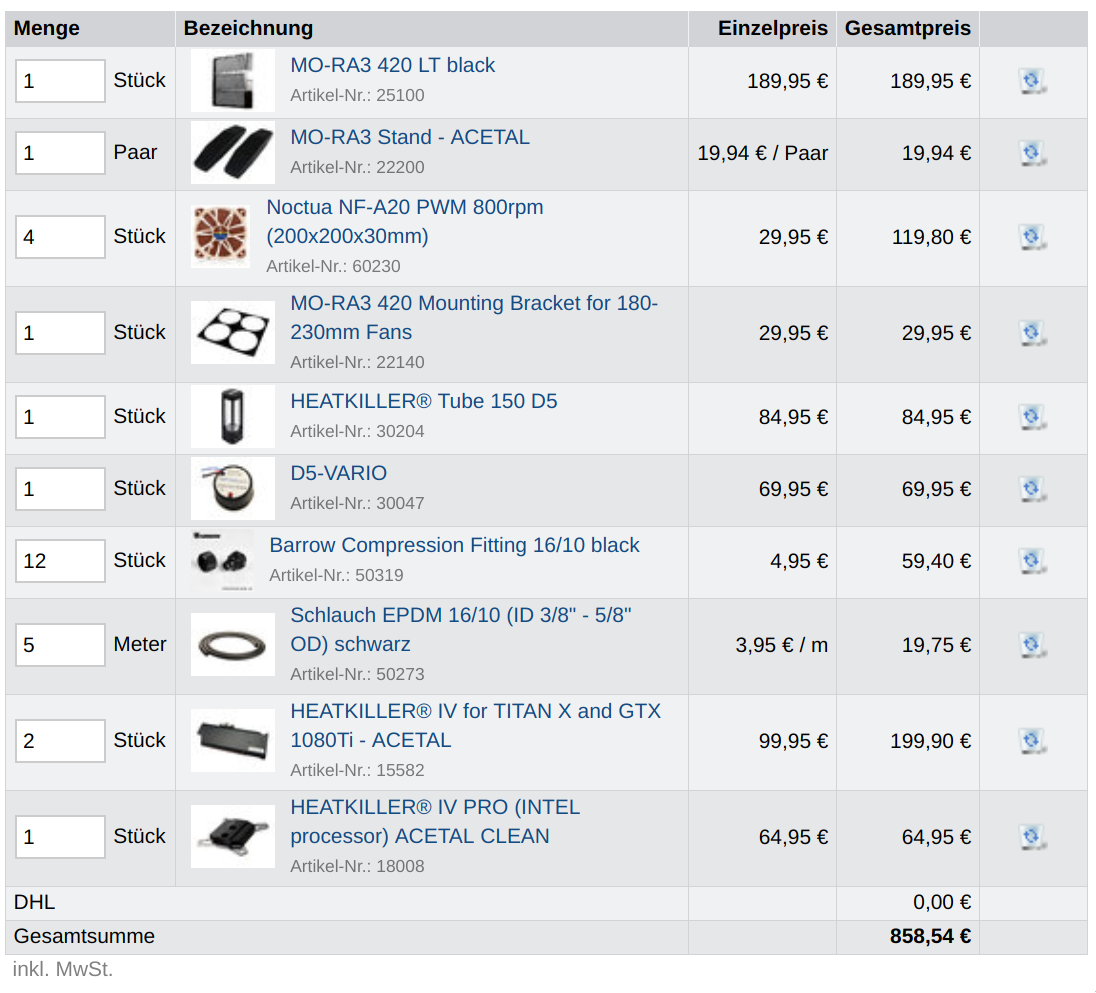Open Noctua NF-A20 PWM 800rpm link
Image resolution: width=1096 pixels, height=993 pixels.
[x=405, y=222]
